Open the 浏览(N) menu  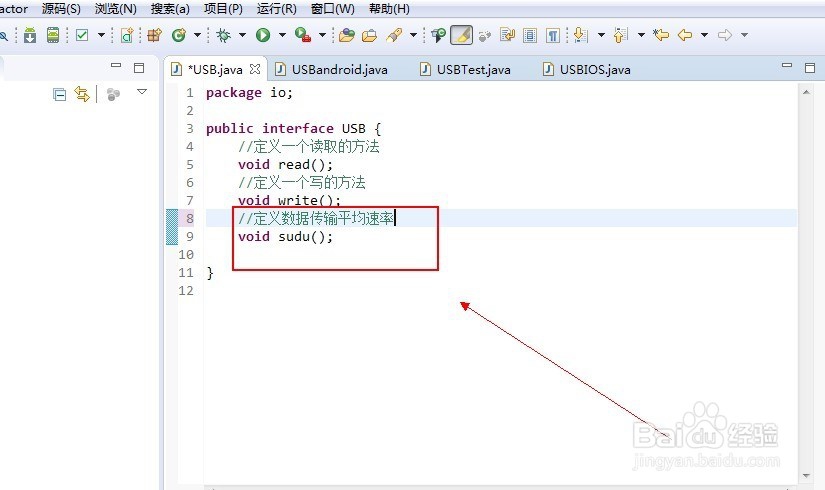click(116, 9)
